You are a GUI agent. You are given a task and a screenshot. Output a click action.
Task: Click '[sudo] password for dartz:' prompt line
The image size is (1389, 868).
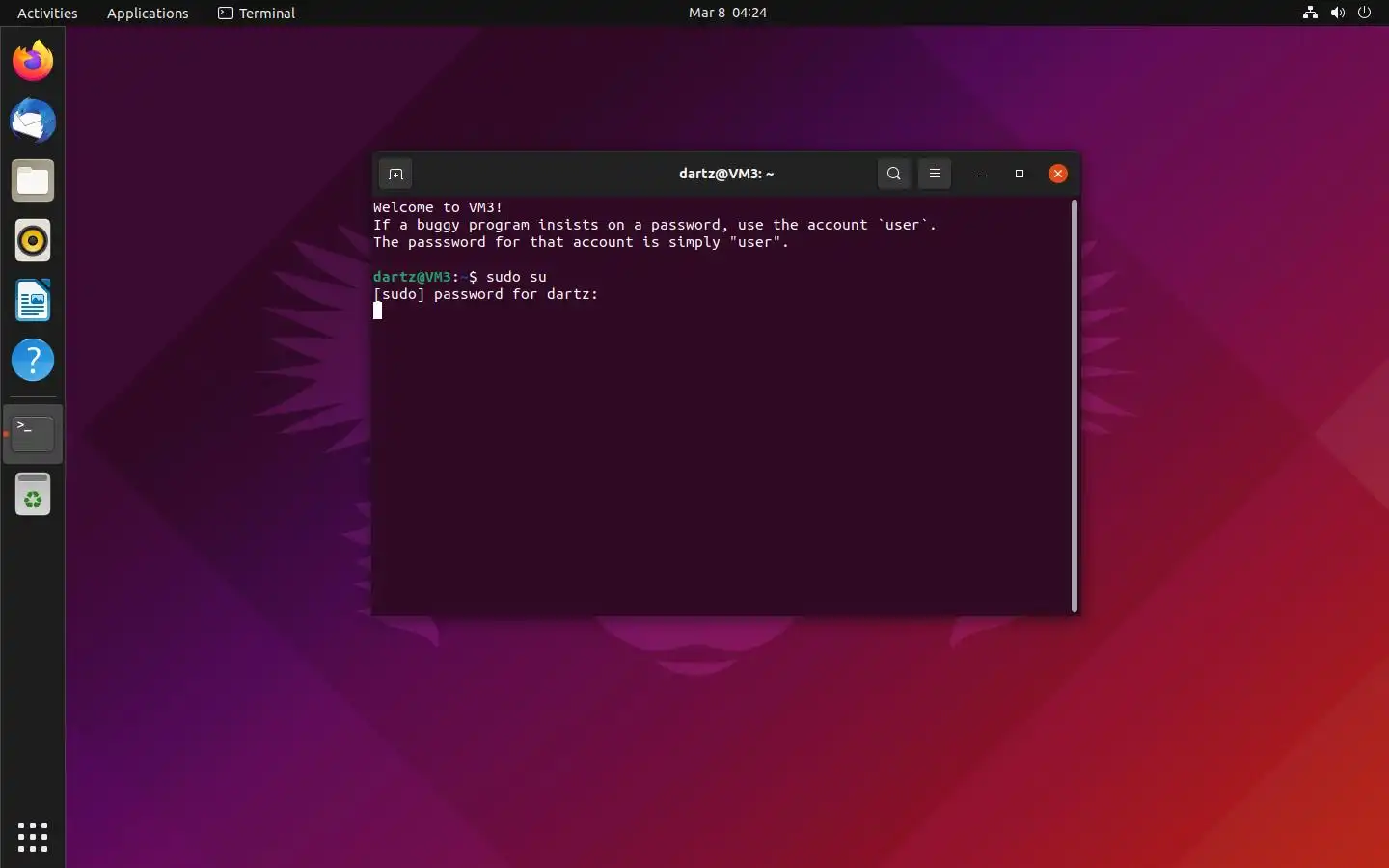pos(486,294)
